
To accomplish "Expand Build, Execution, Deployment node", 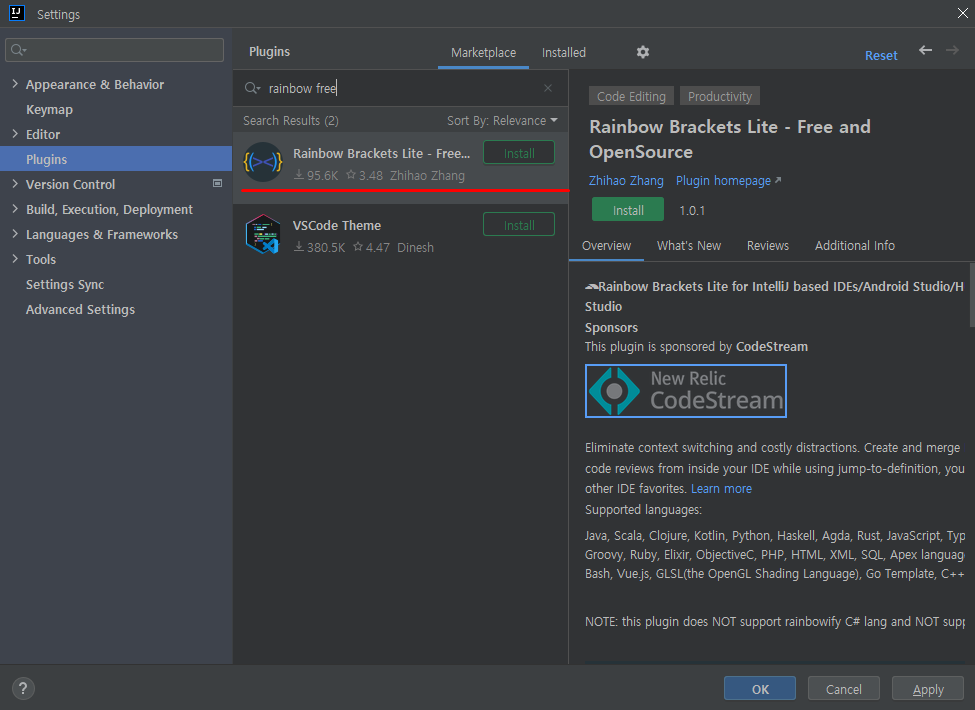I will pyautogui.click(x=15, y=209).
